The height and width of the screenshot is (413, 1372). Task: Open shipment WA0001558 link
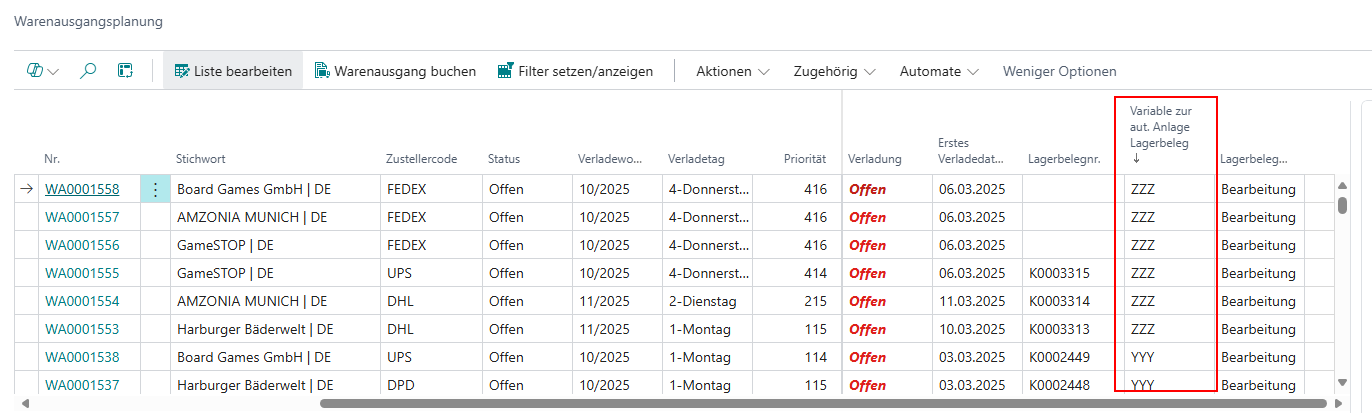coord(82,189)
